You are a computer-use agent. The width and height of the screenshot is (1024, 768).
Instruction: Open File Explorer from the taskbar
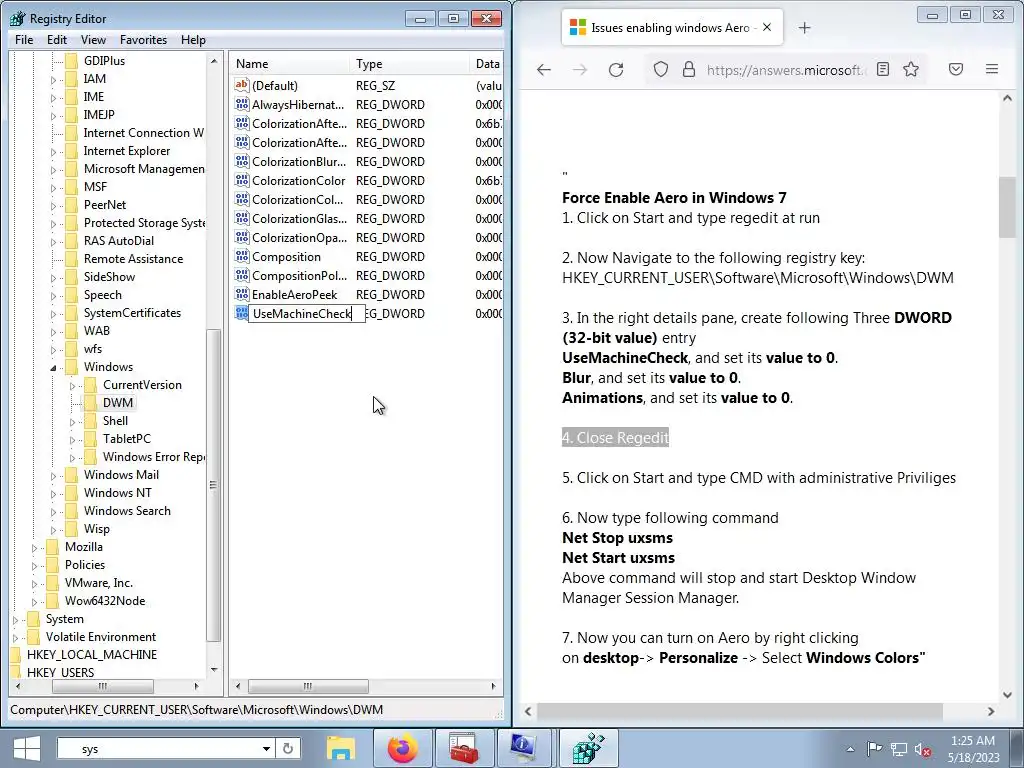340,748
